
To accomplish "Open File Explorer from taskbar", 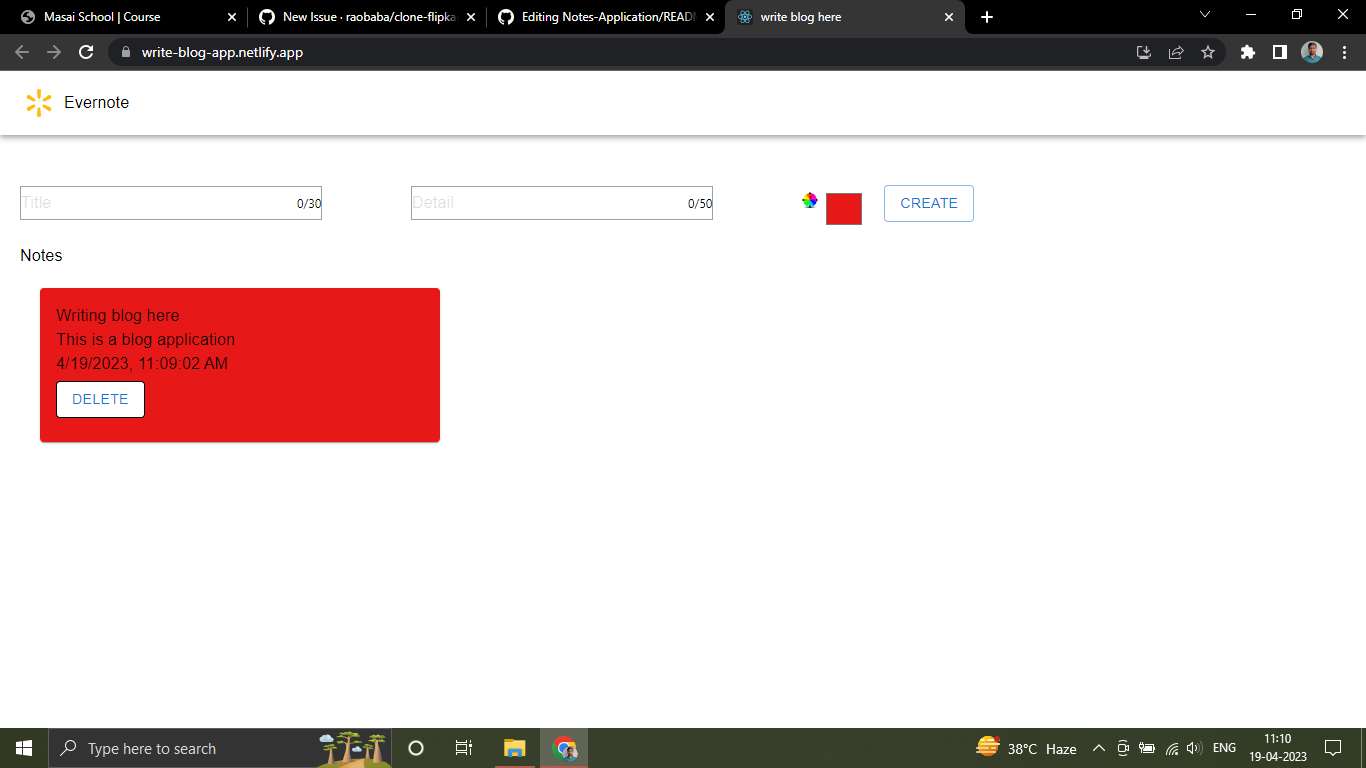I will tap(514, 748).
